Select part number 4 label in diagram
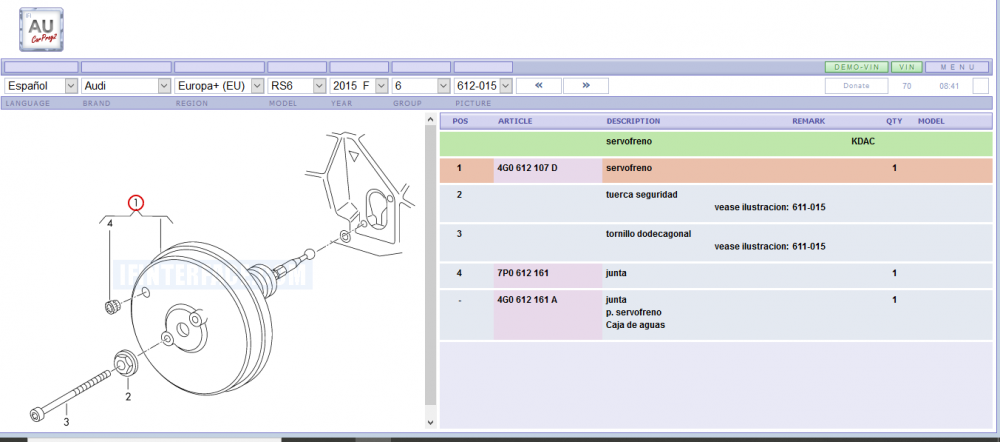 110,224
